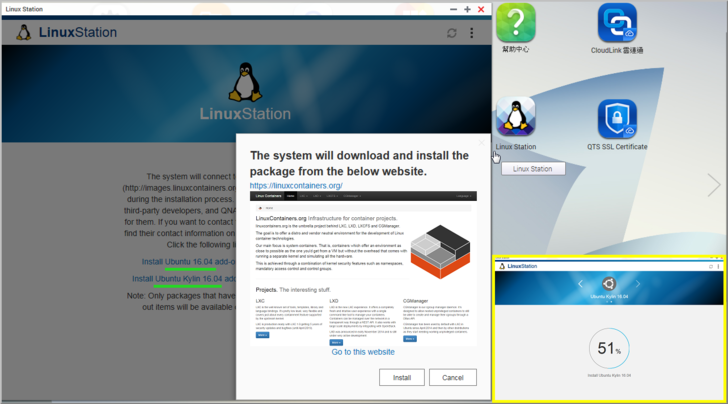Image resolution: width=728 pixels, height=404 pixels.
Task: Click next arrow in the Ubuntu Kylin carousel
Action: click(637, 283)
